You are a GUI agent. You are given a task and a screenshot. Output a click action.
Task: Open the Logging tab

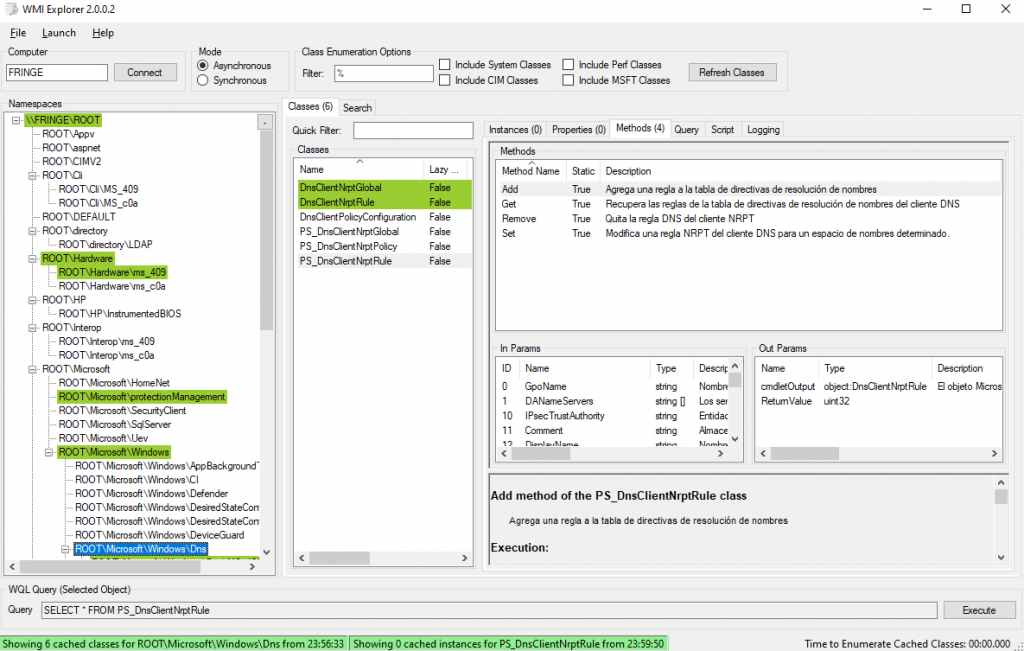[x=763, y=129]
